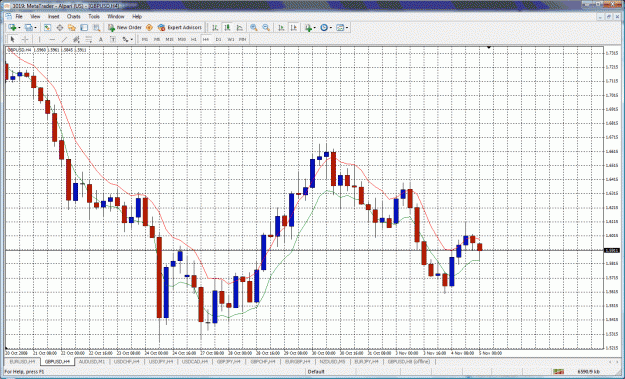625x379 pixels.
Task: Switch to M5 timeframe
Action: [x=157, y=39]
